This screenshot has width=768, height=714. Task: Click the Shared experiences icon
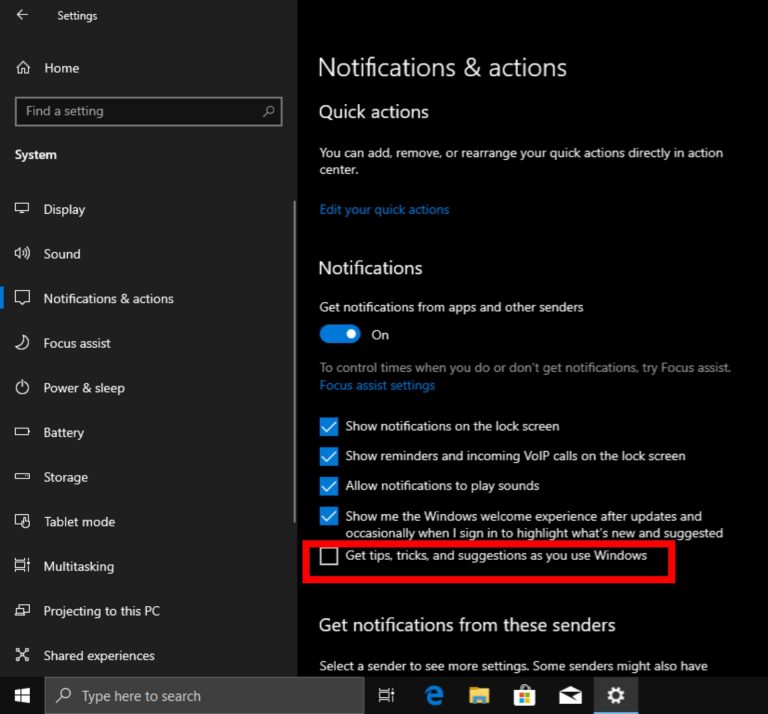(22, 655)
